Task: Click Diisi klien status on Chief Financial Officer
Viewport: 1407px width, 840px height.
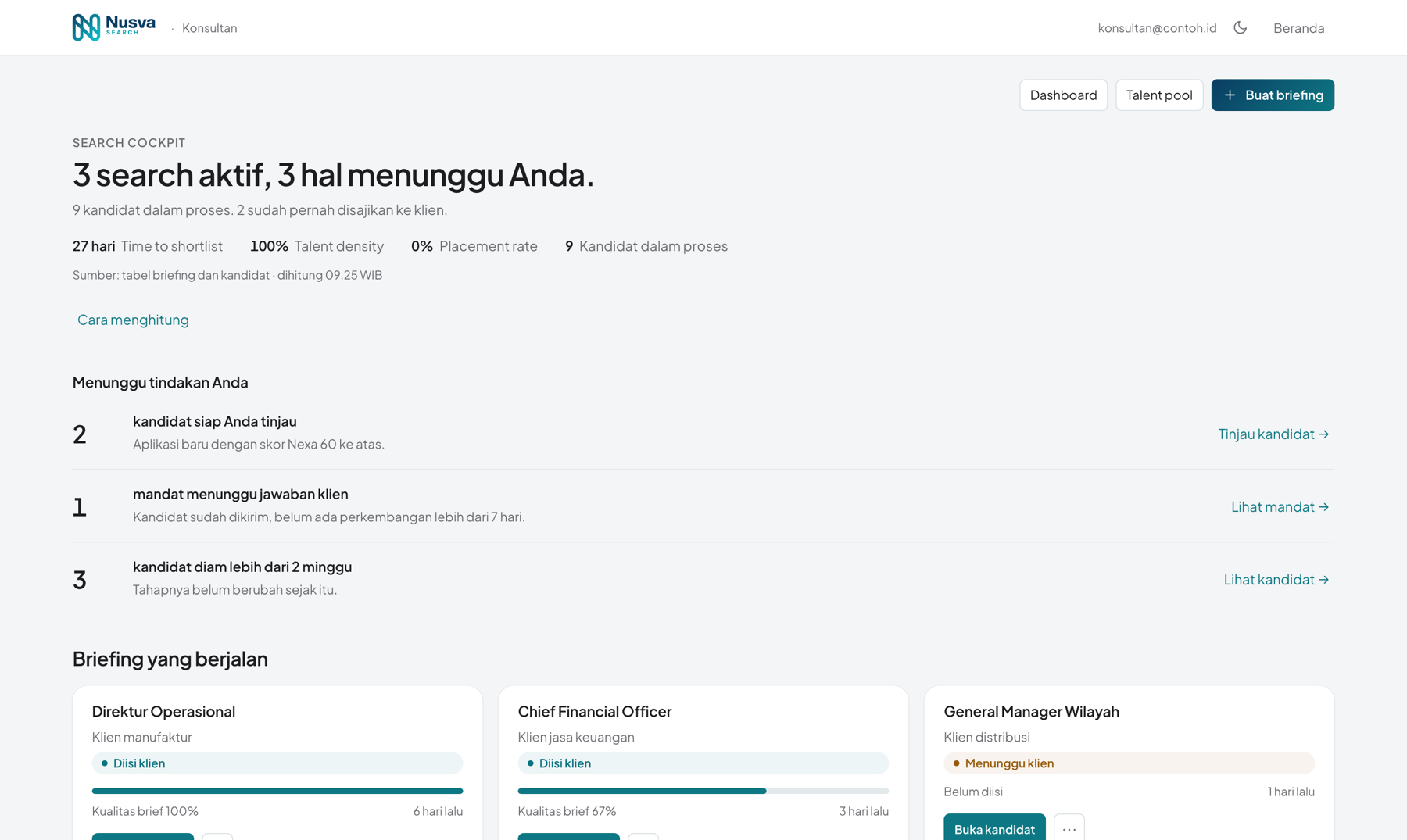Action: click(703, 763)
